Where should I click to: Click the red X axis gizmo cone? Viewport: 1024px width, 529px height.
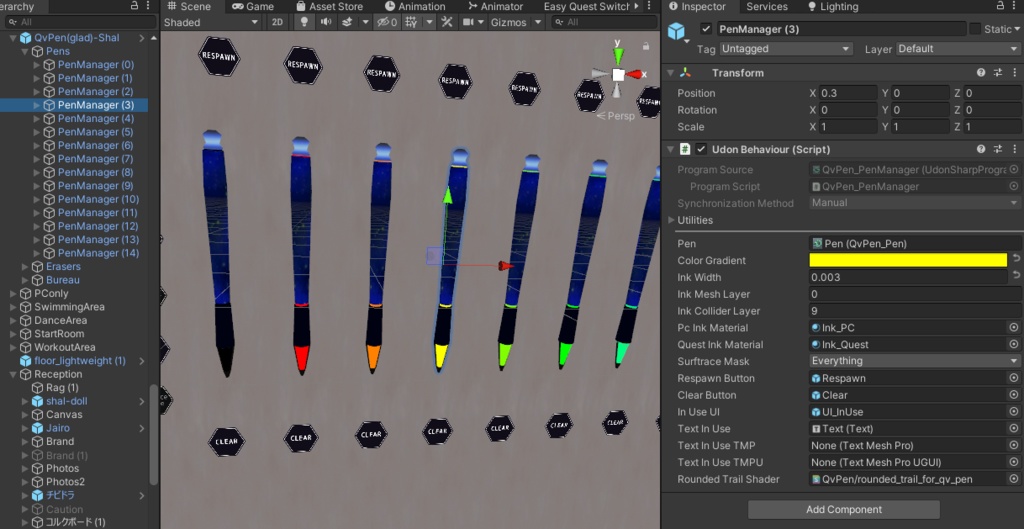click(x=635, y=74)
